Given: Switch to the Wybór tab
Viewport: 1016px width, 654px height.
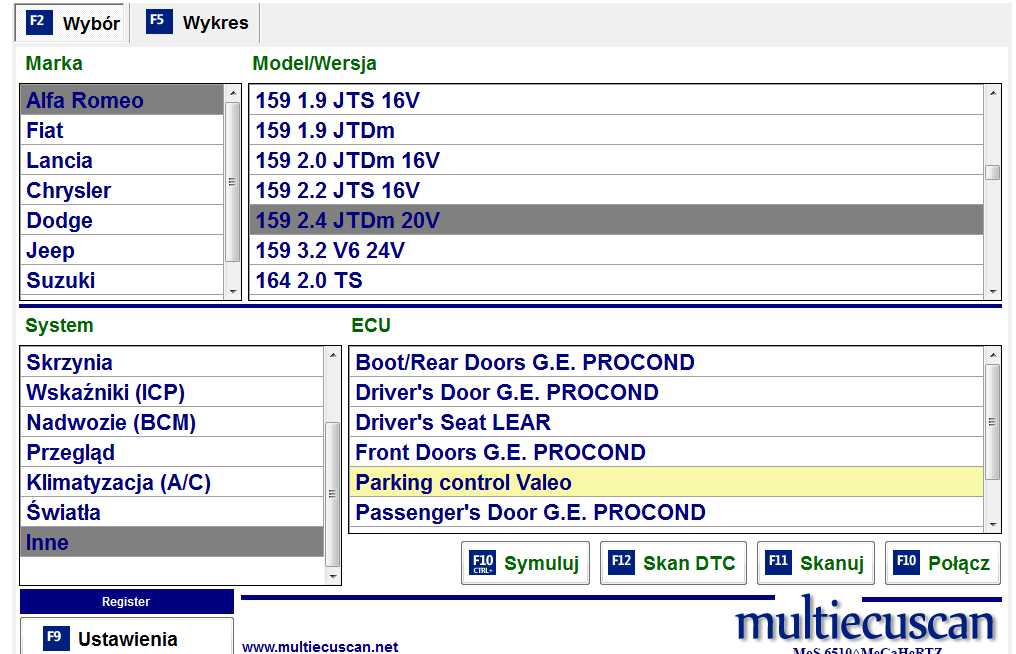Looking at the screenshot, I should click(69, 23).
